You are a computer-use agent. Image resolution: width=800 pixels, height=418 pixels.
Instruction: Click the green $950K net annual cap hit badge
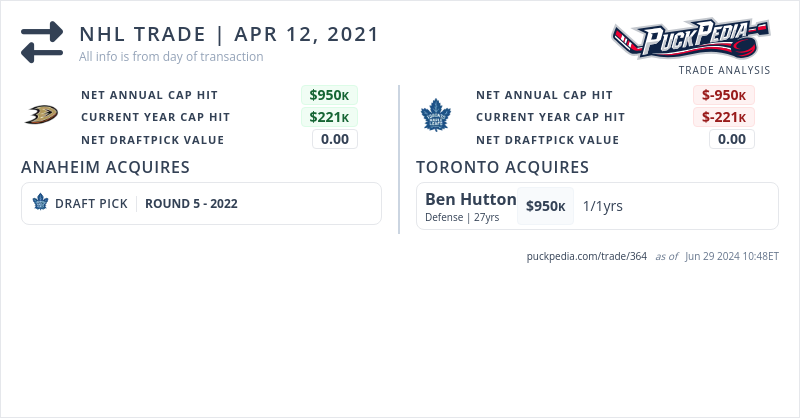pyautogui.click(x=329, y=95)
